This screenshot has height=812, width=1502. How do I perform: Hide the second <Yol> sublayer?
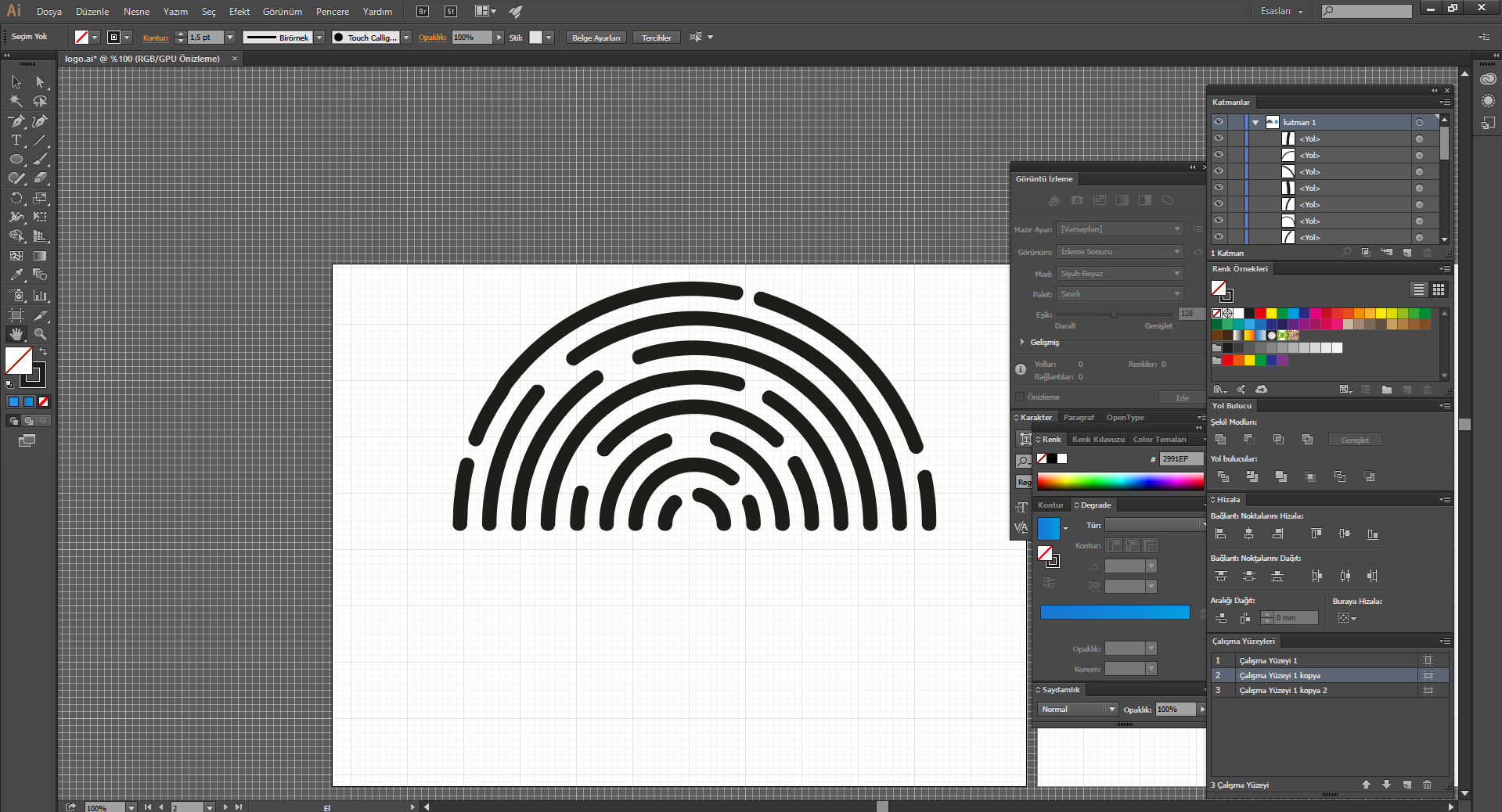(x=1219, y=155)
